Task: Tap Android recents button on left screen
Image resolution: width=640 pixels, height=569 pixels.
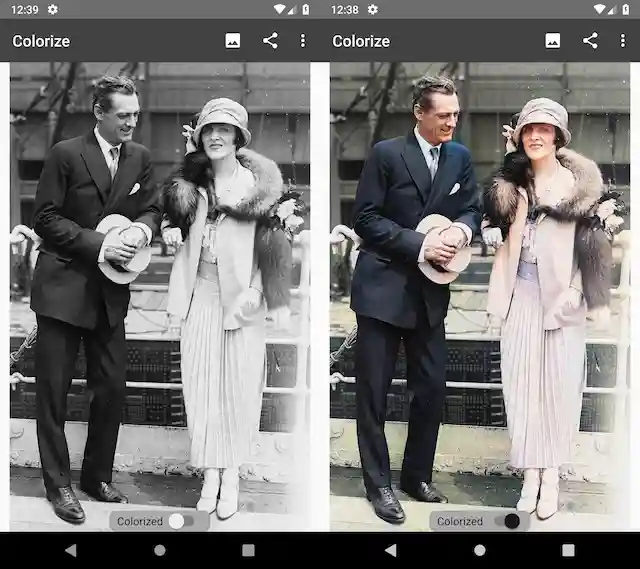Action: 248,550
